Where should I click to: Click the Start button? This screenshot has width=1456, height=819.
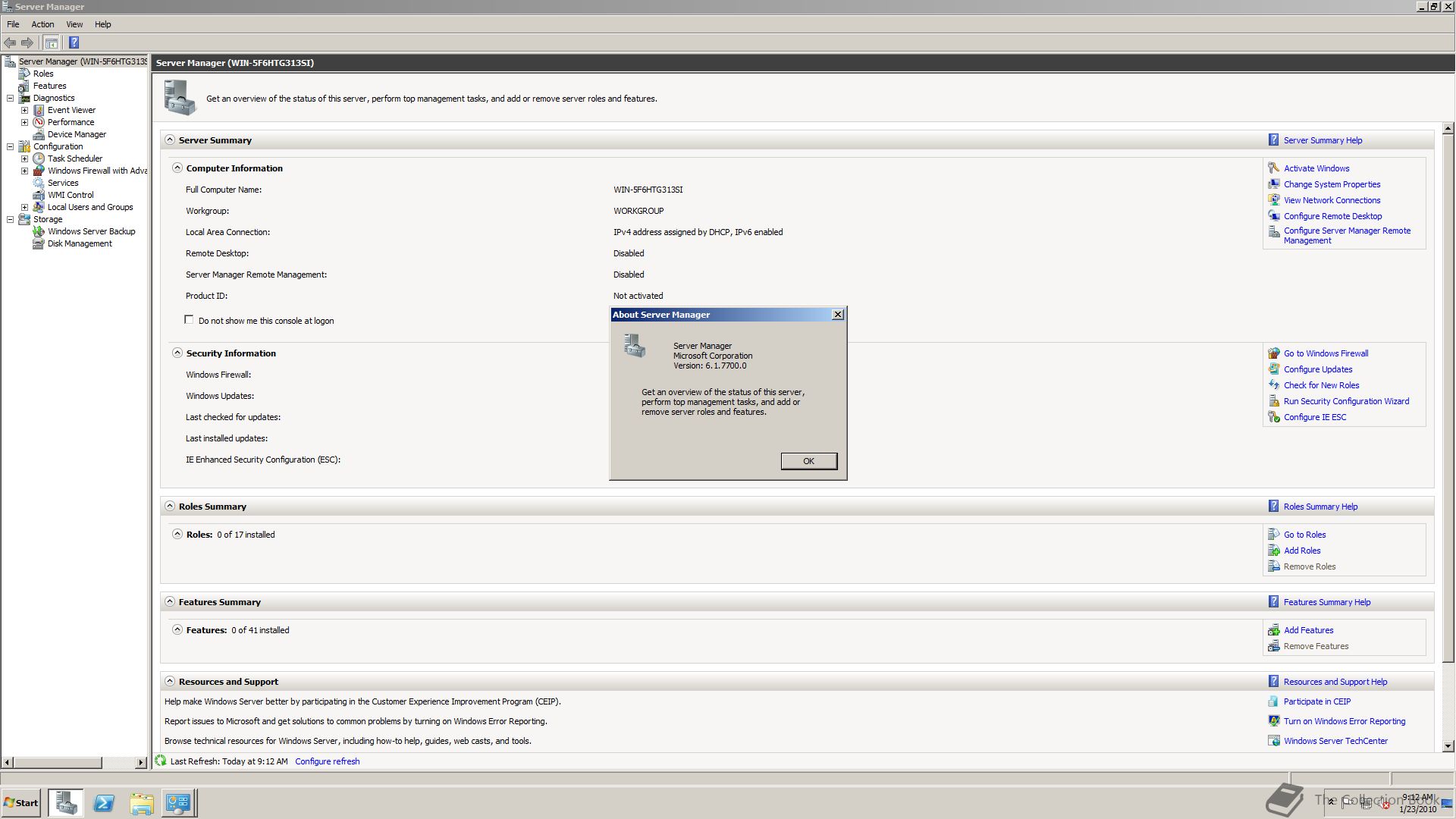click(21, 802)
